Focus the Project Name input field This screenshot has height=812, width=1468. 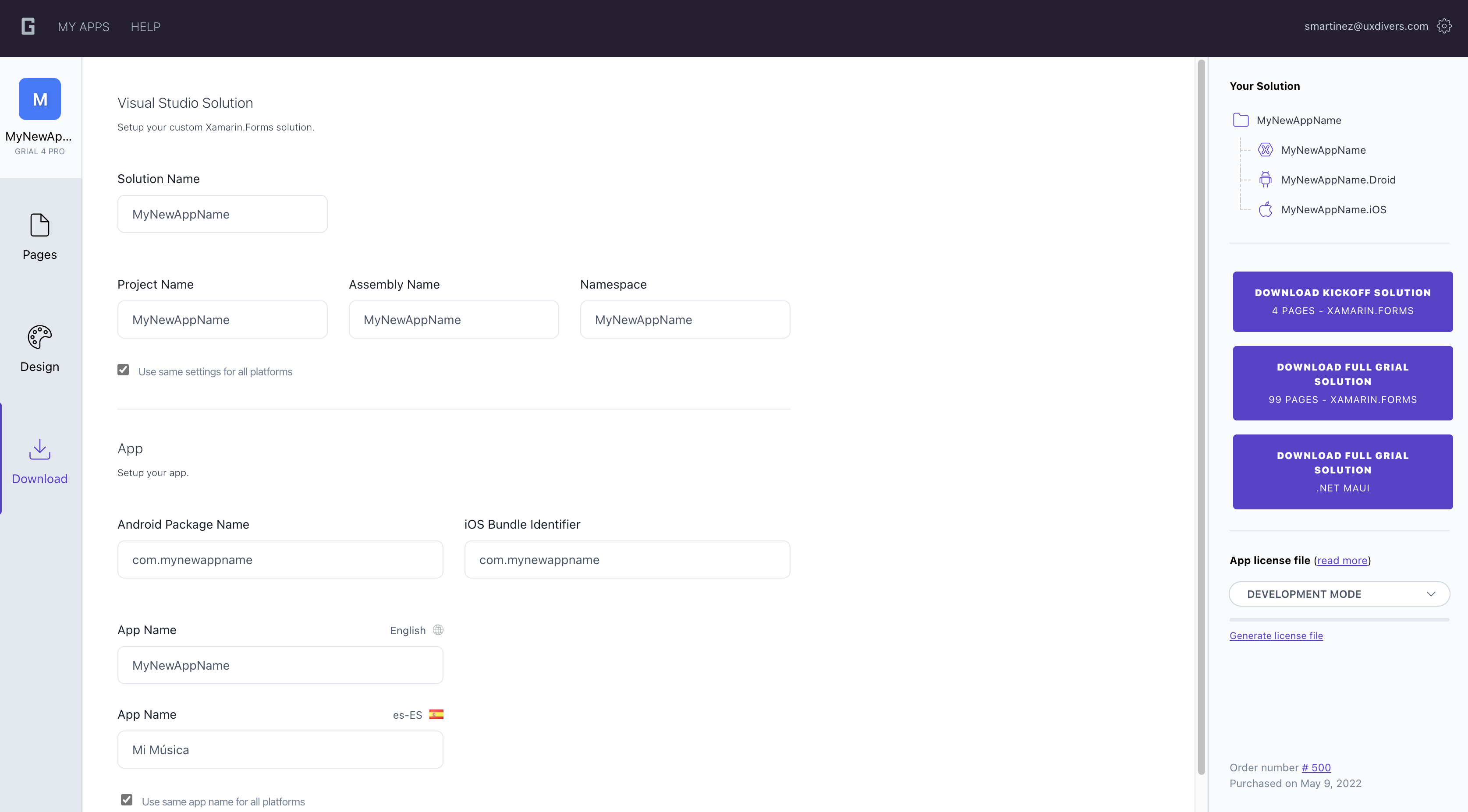(x=222, y=320)
